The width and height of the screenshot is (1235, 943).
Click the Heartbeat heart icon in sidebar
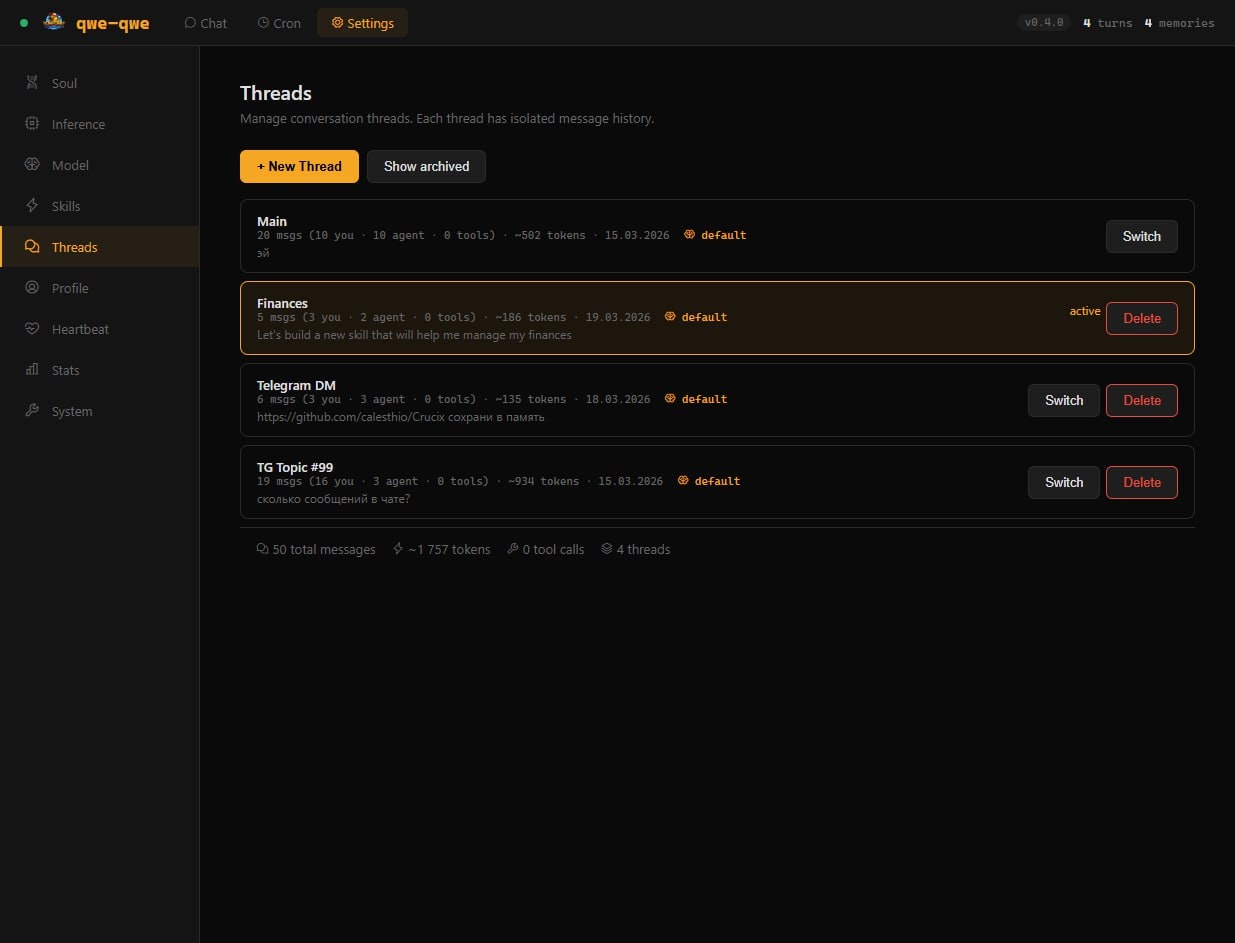tap(32, 329)
